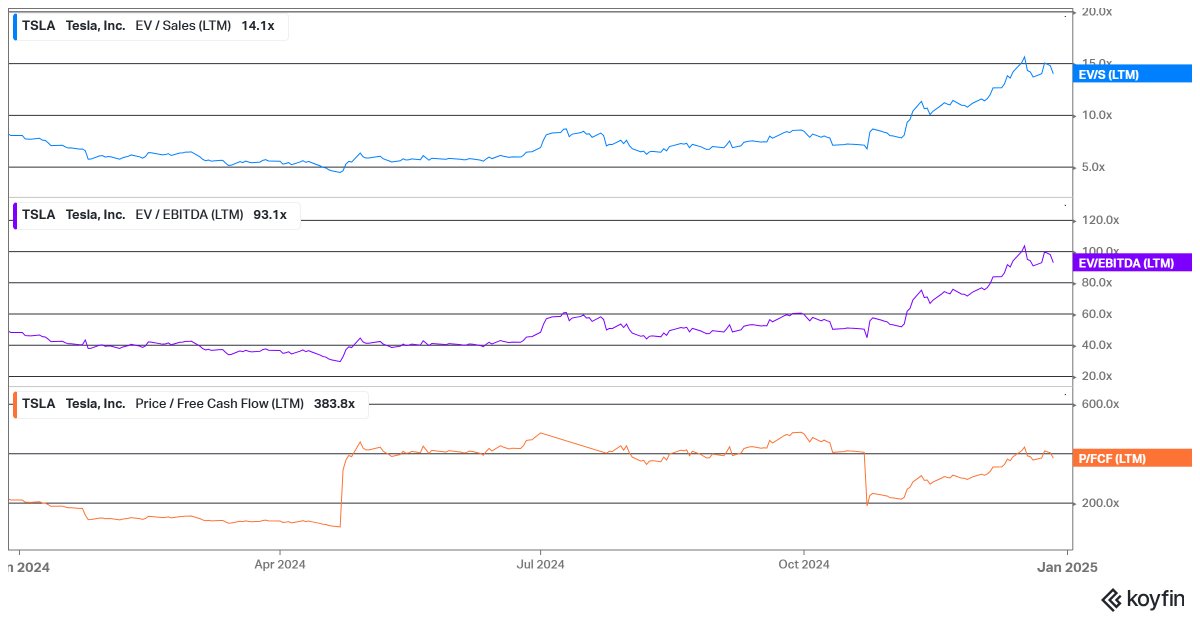Select the purple legend bar beside EV / EBITDA
1200x620 pixels.
click(13, 214)
